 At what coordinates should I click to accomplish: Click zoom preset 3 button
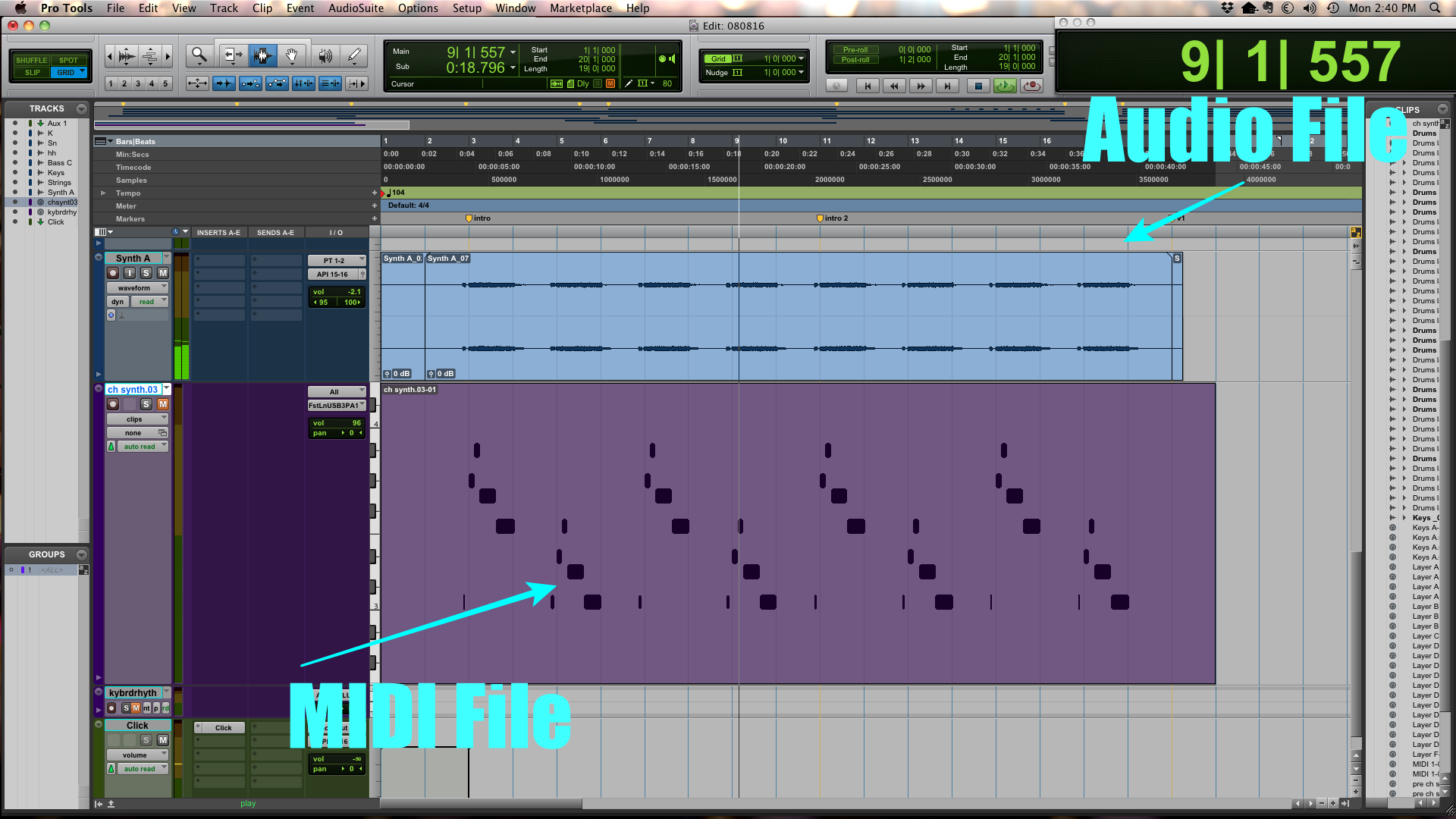click(138, 83)
